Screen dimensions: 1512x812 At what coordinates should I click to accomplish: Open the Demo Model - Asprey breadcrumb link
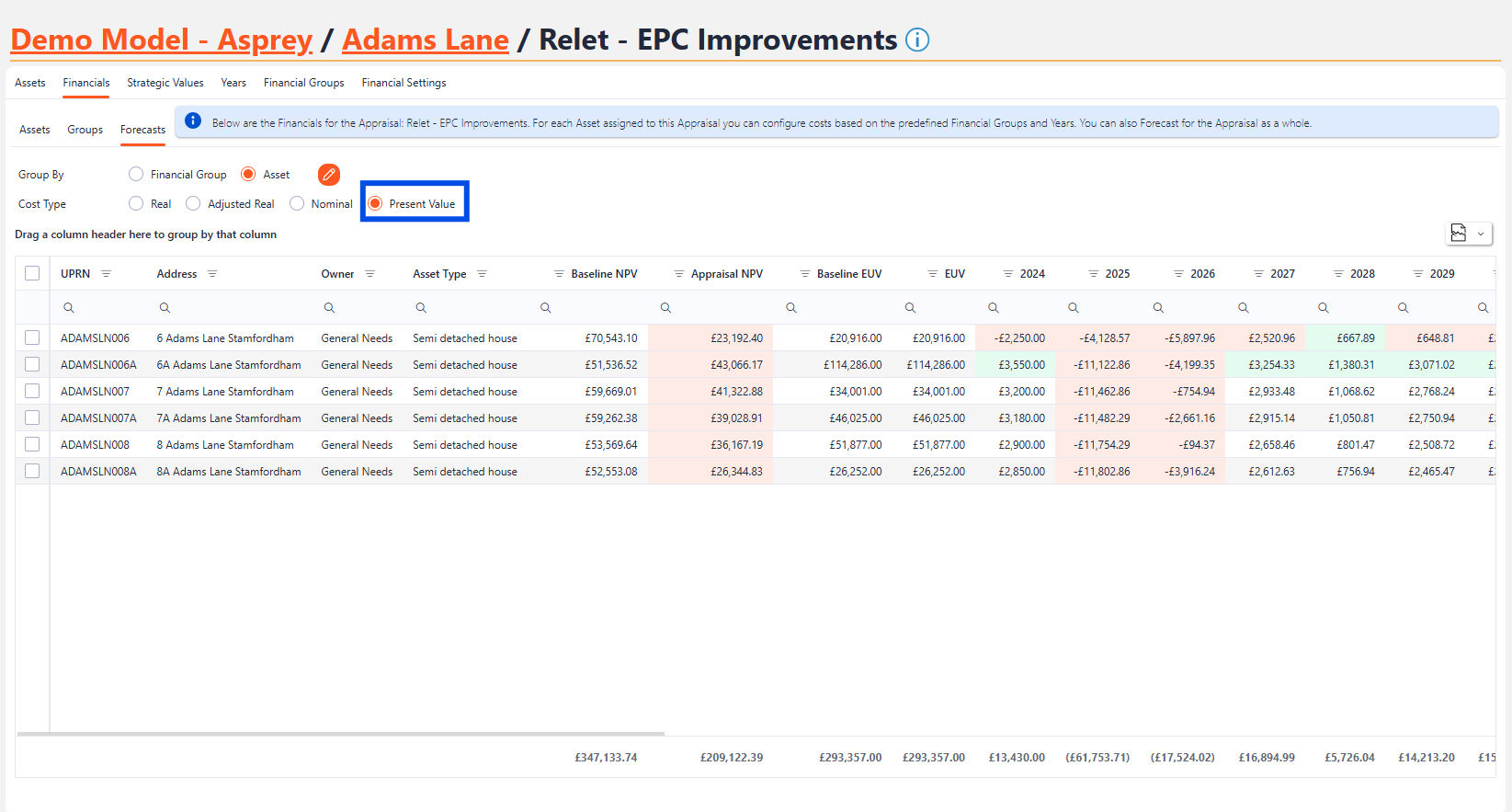tap(162, 40)
